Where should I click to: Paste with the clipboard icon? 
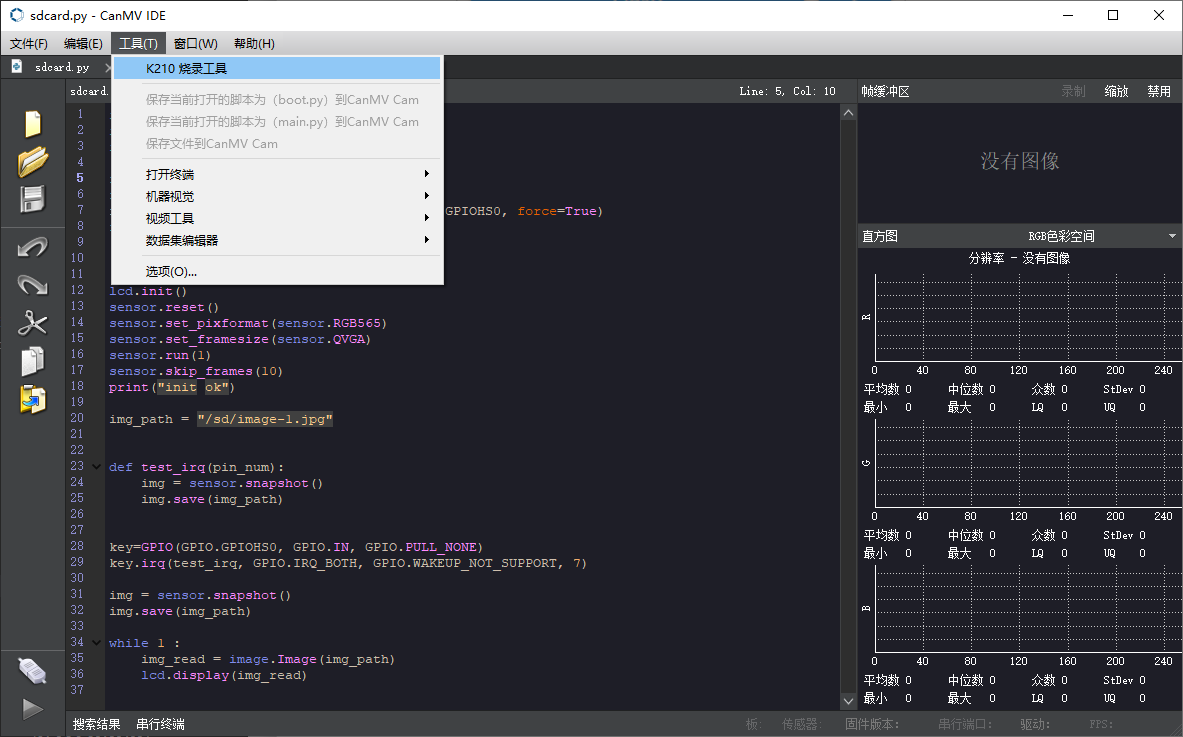[x=32, y=400]
